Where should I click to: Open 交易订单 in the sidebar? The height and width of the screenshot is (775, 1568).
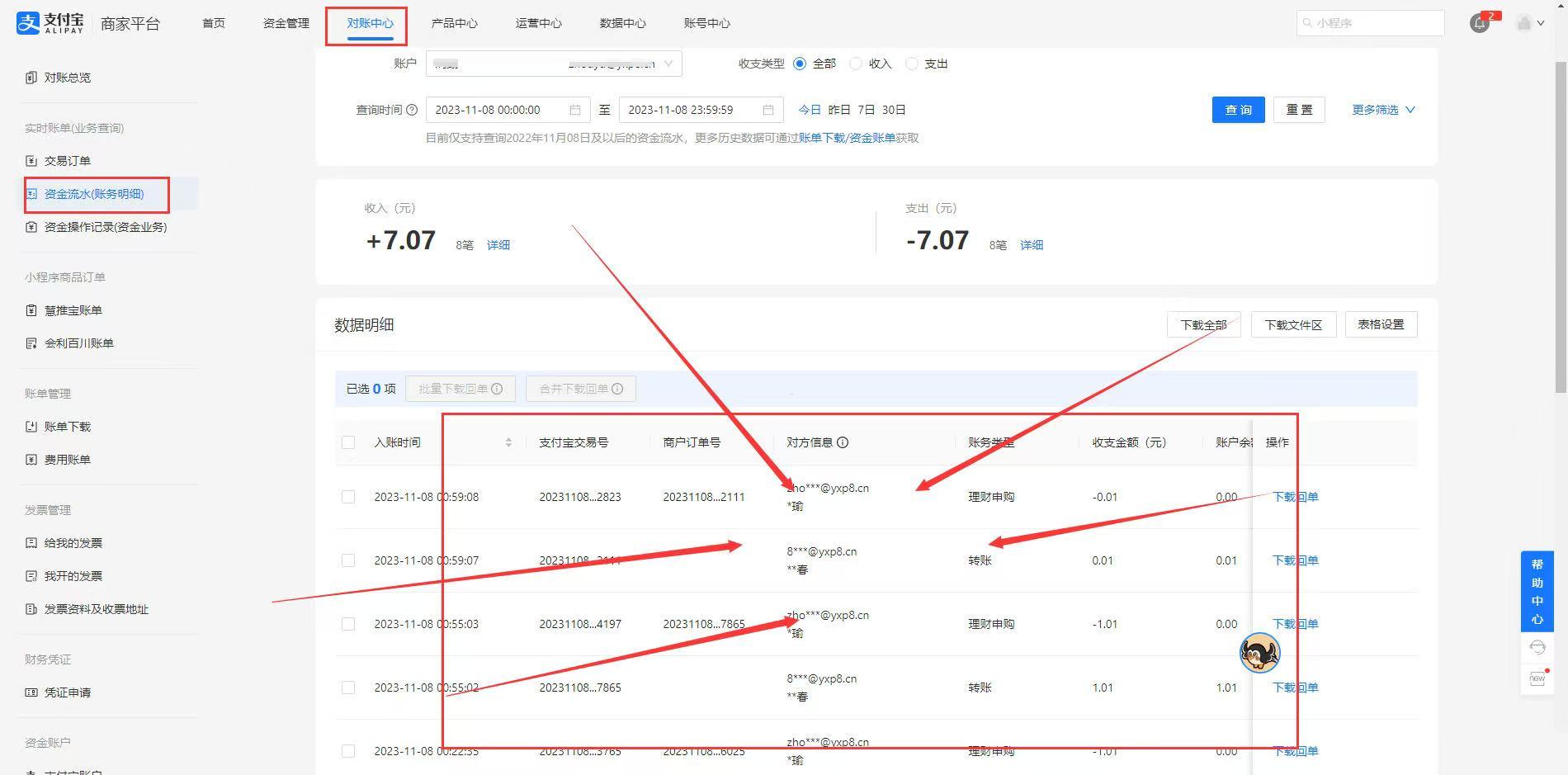67,161
